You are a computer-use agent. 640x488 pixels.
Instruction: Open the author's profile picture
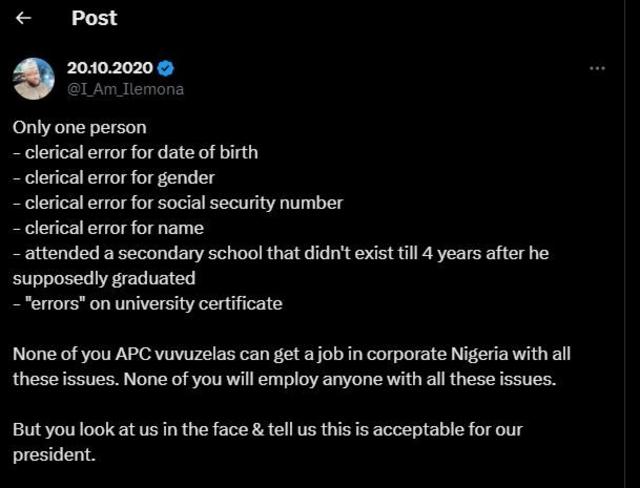click(x=33, y=78)
